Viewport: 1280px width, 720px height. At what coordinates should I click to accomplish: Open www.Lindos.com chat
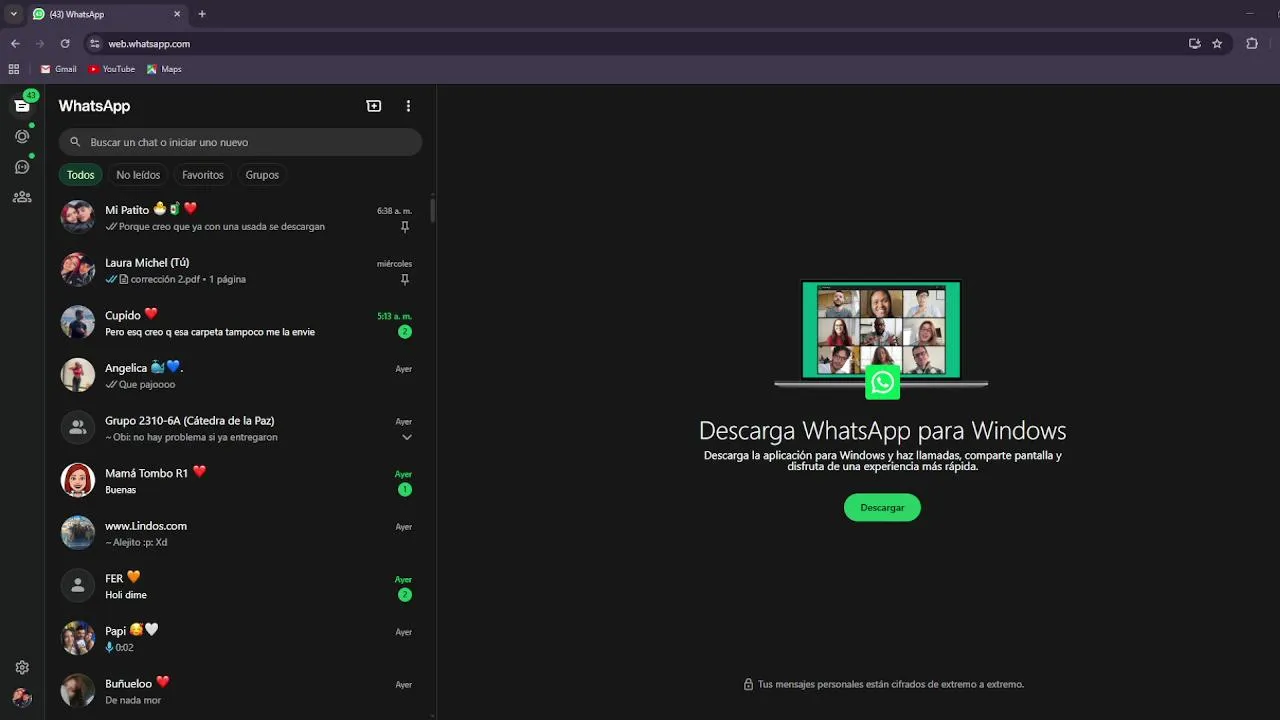click(240, 533)
